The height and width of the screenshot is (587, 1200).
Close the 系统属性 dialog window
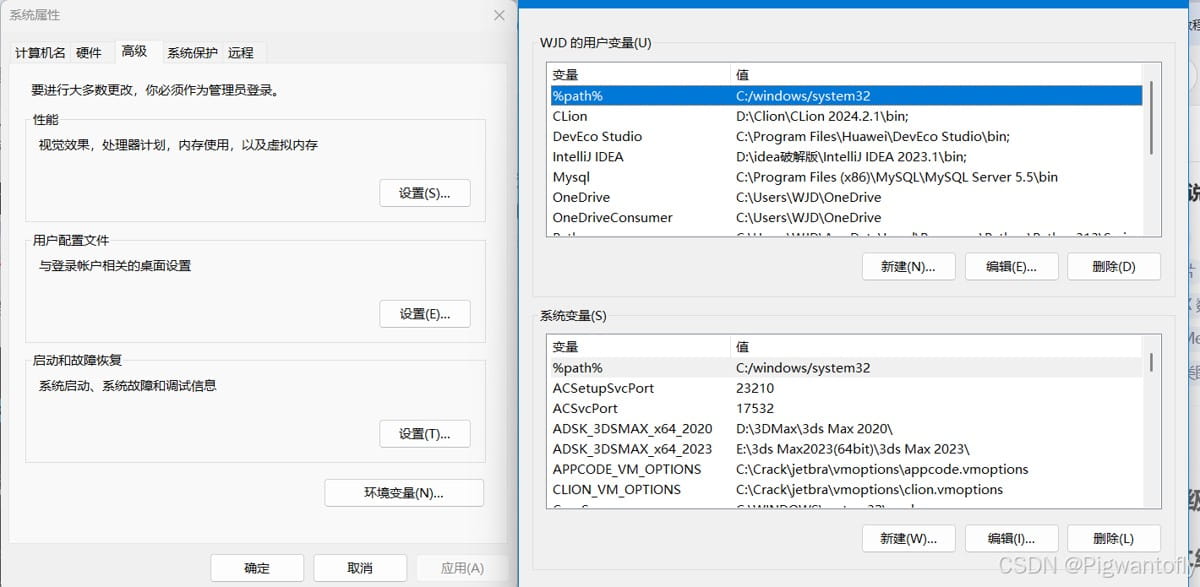click(x=499, y=15)
